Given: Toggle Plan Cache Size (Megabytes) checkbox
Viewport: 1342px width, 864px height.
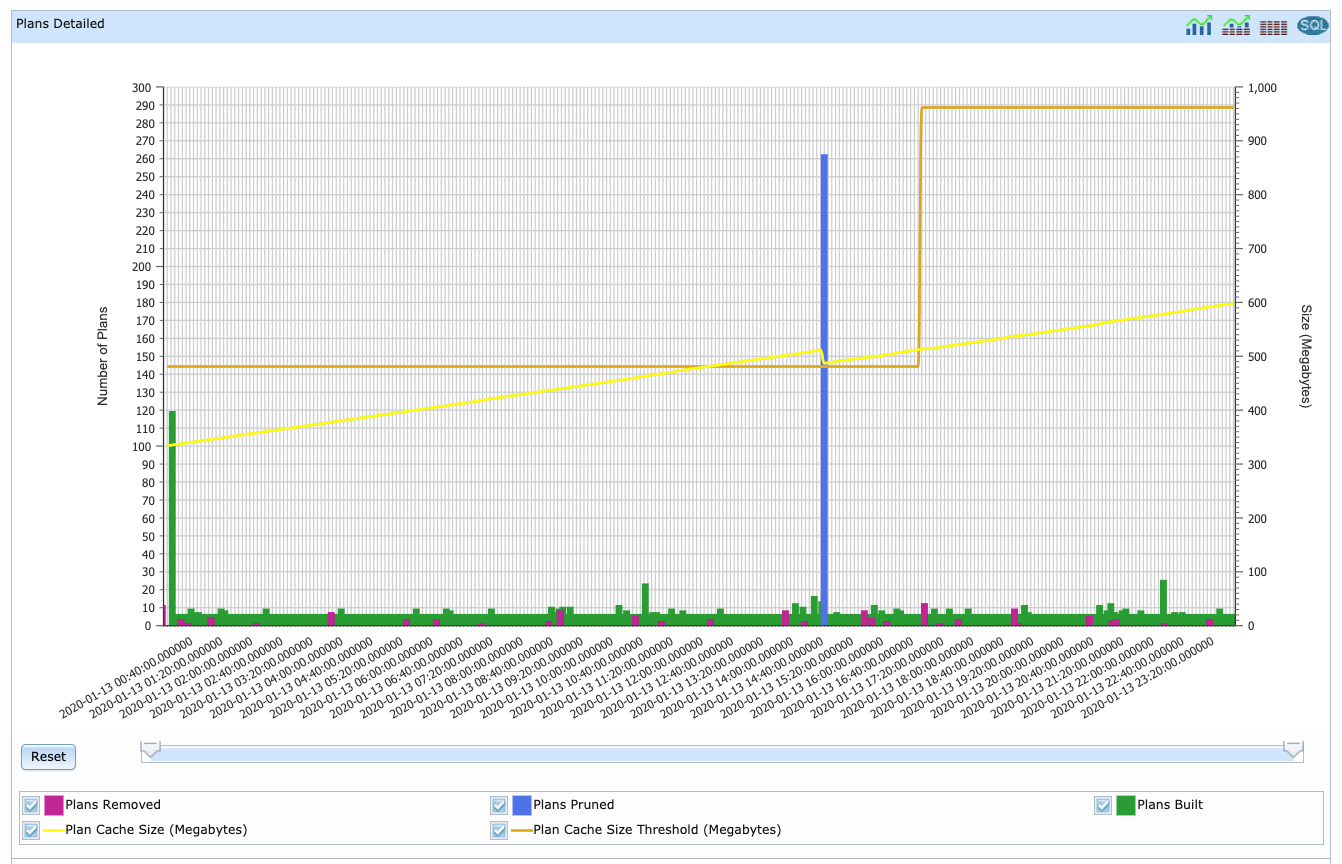Looking at the screenshot, I should [31, 830].
